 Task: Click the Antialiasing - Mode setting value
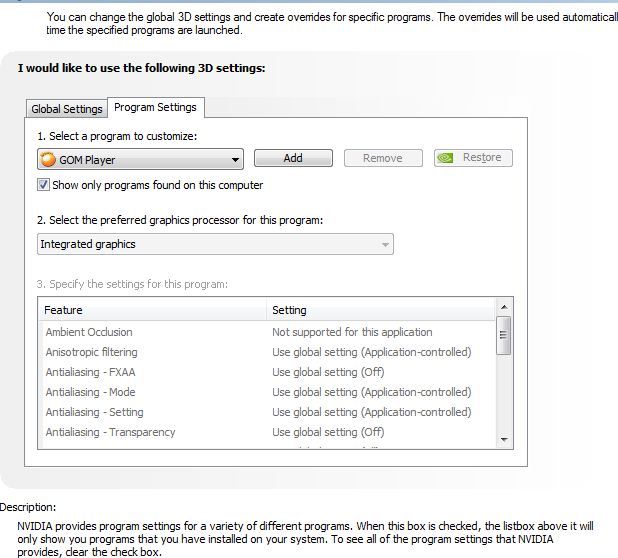point(372,392)
